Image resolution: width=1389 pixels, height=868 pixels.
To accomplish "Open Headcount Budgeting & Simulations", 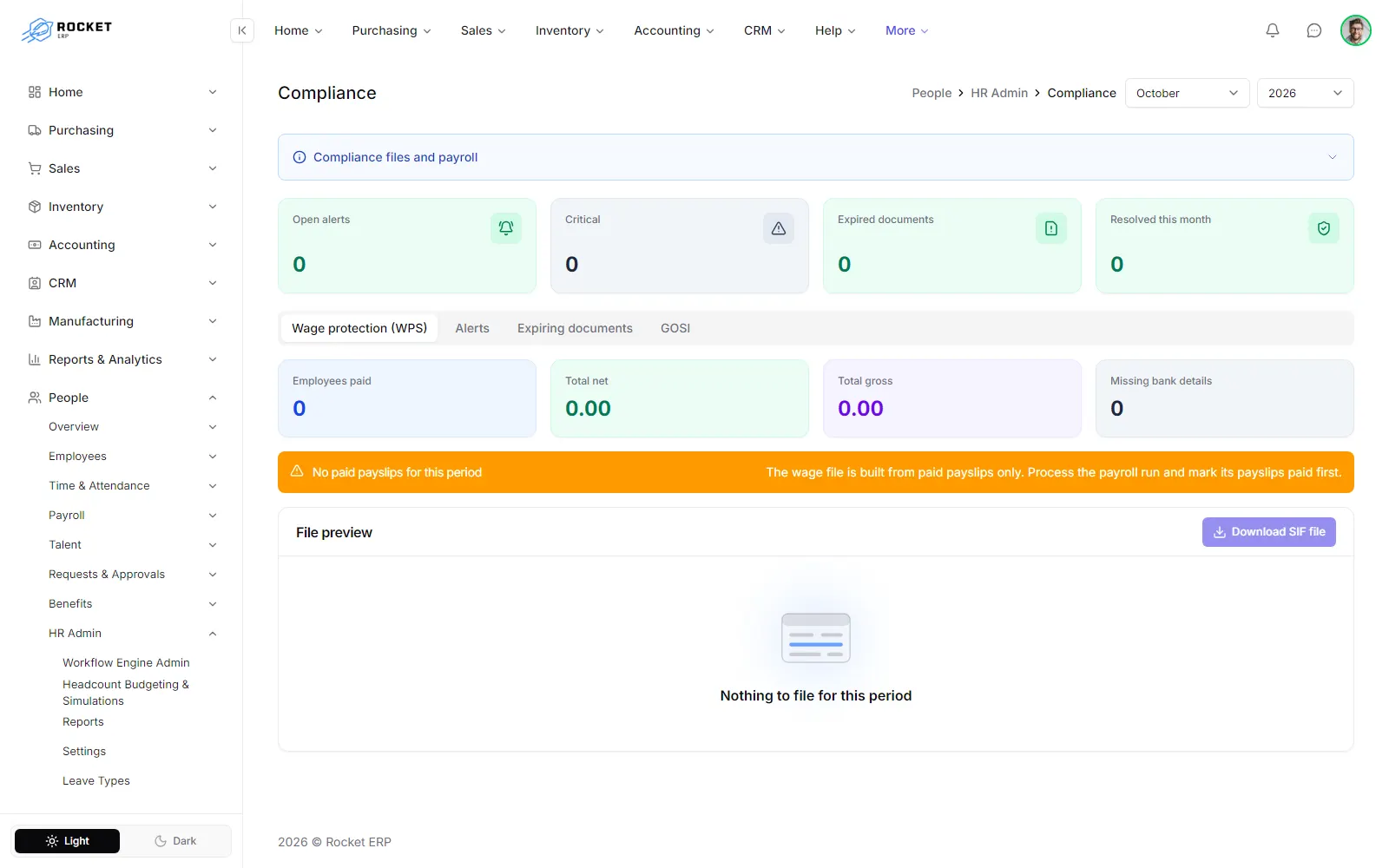I will (126, 693).
